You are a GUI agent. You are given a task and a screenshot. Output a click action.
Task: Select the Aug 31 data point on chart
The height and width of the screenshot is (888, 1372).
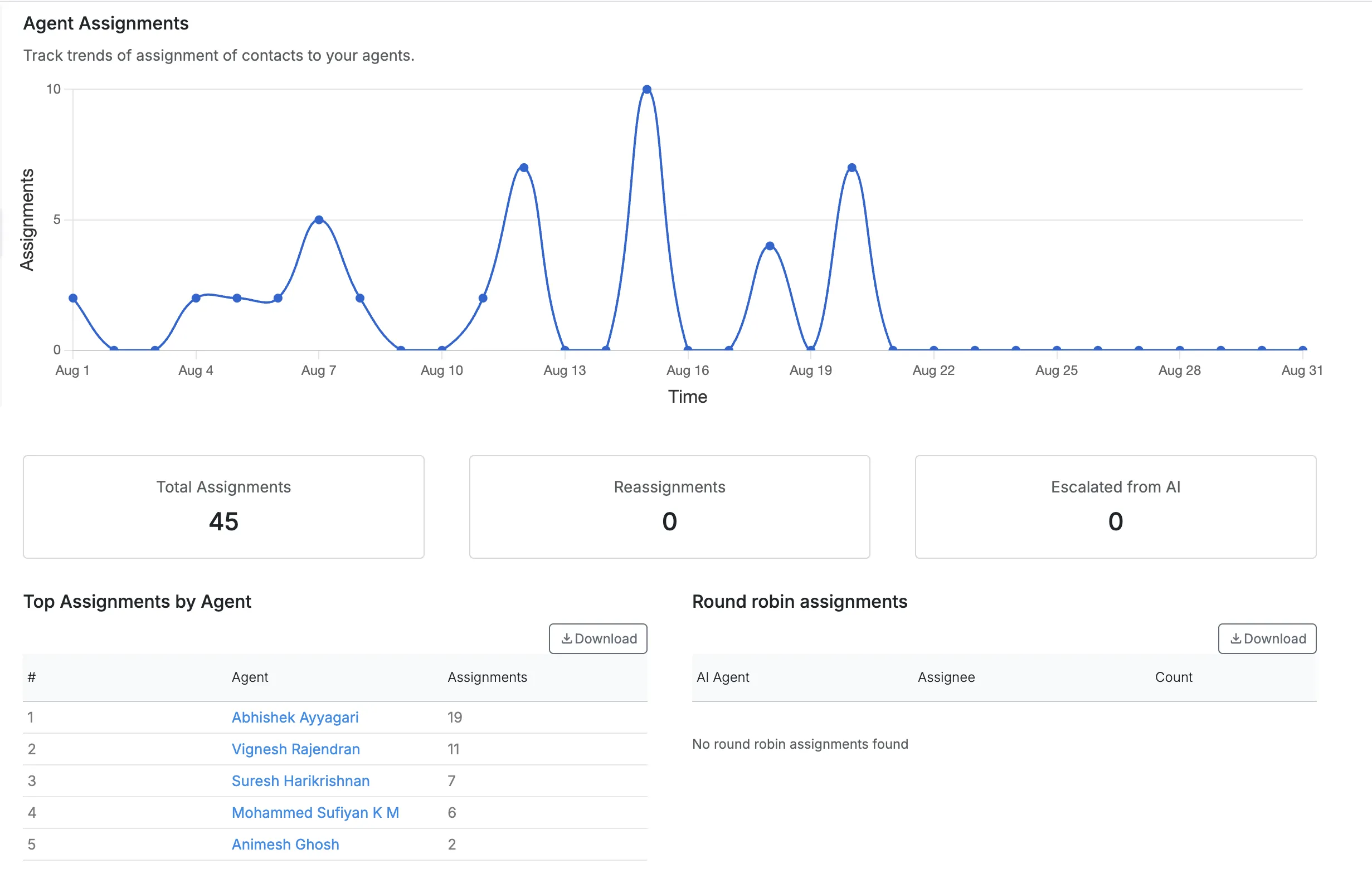coord(1302,349)
